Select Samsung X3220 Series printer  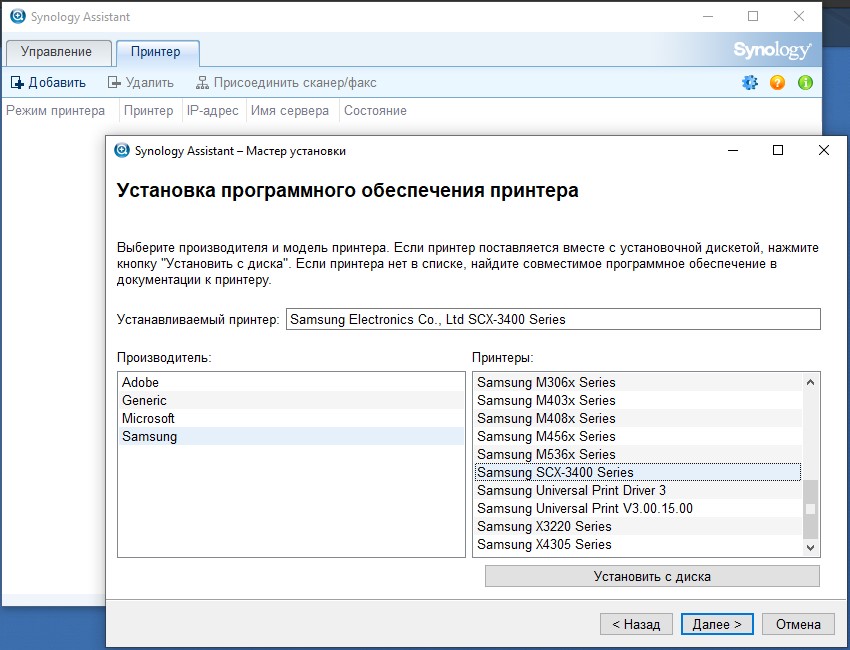(x=638, y=526)
